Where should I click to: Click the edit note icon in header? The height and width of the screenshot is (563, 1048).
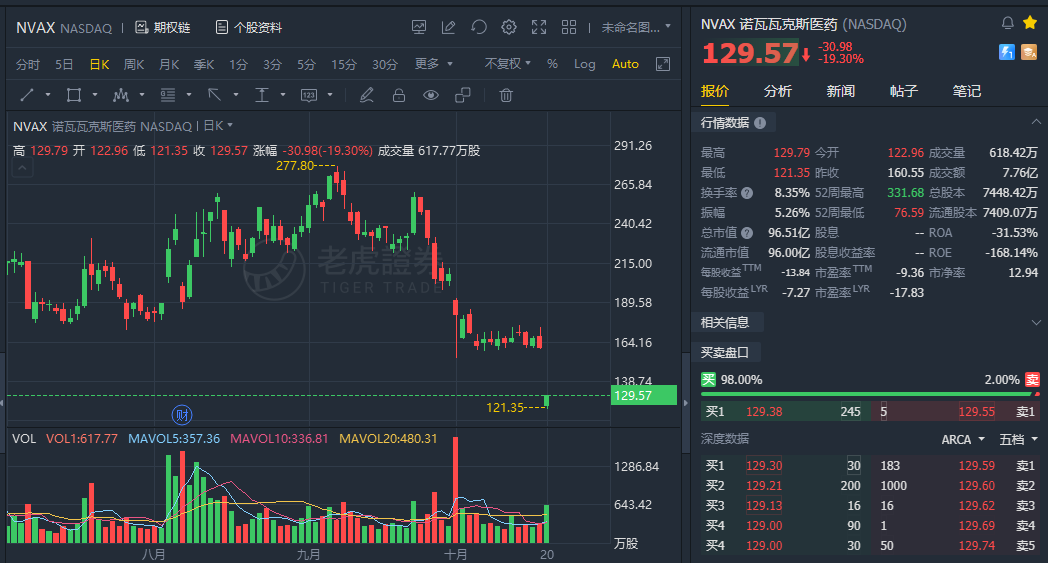tap(448, 27)
